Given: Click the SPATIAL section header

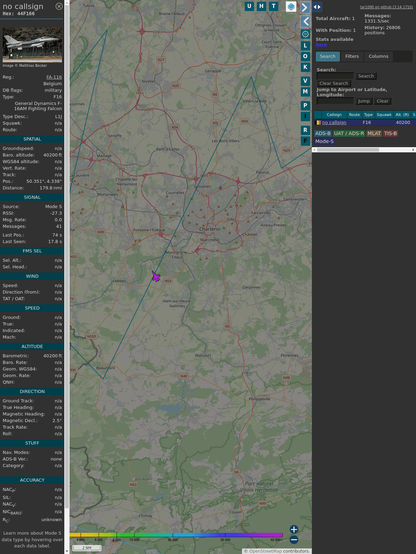Looking at the screenshot, I should 32,139.
